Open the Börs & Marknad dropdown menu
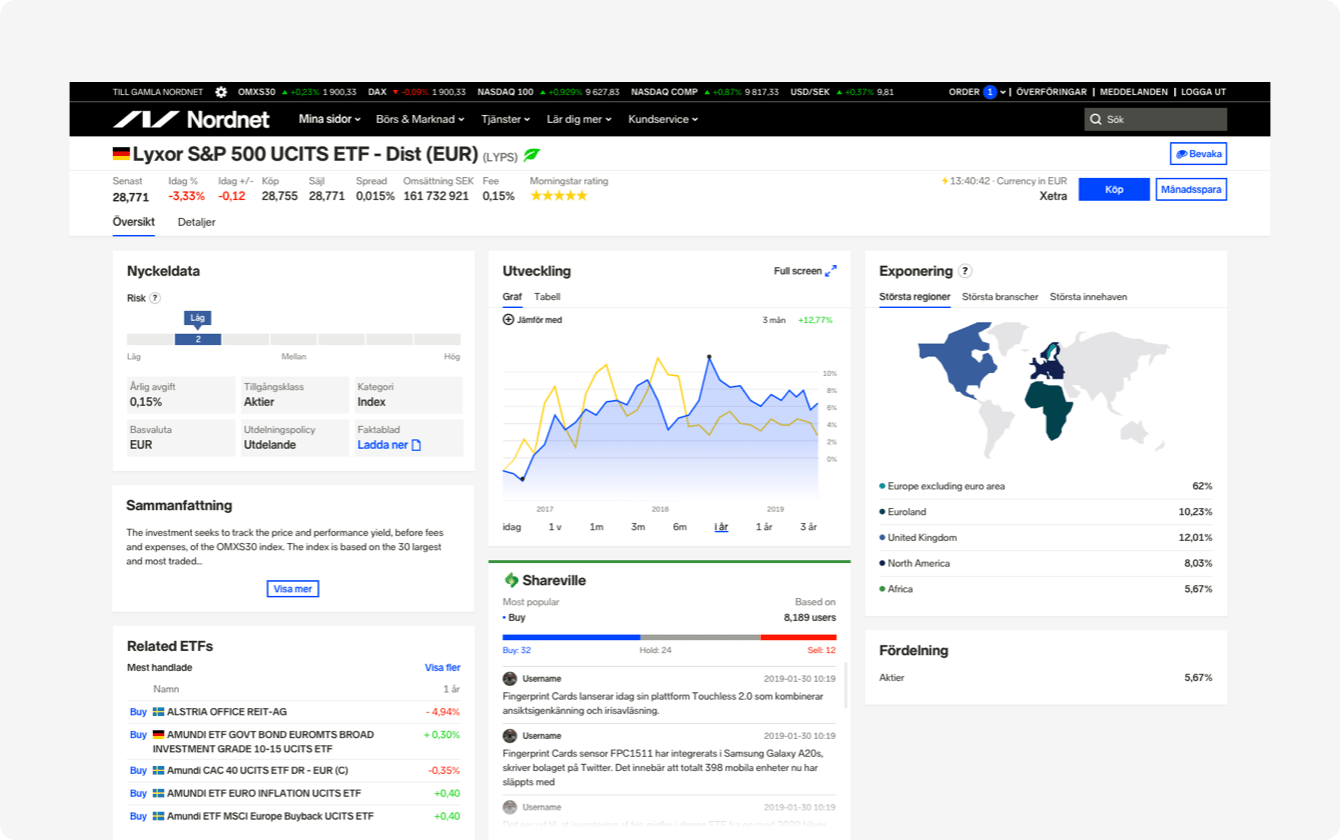The width and height of the screenshot is (1340, 840). click(420, 119)
